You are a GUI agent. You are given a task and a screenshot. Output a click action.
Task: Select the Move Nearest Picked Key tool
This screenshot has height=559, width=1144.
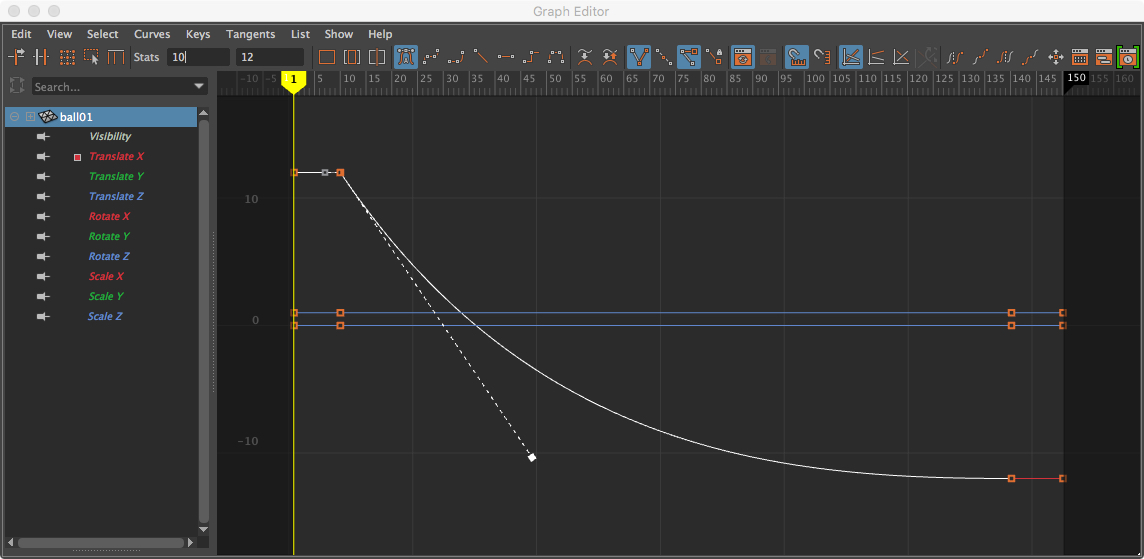18,57
